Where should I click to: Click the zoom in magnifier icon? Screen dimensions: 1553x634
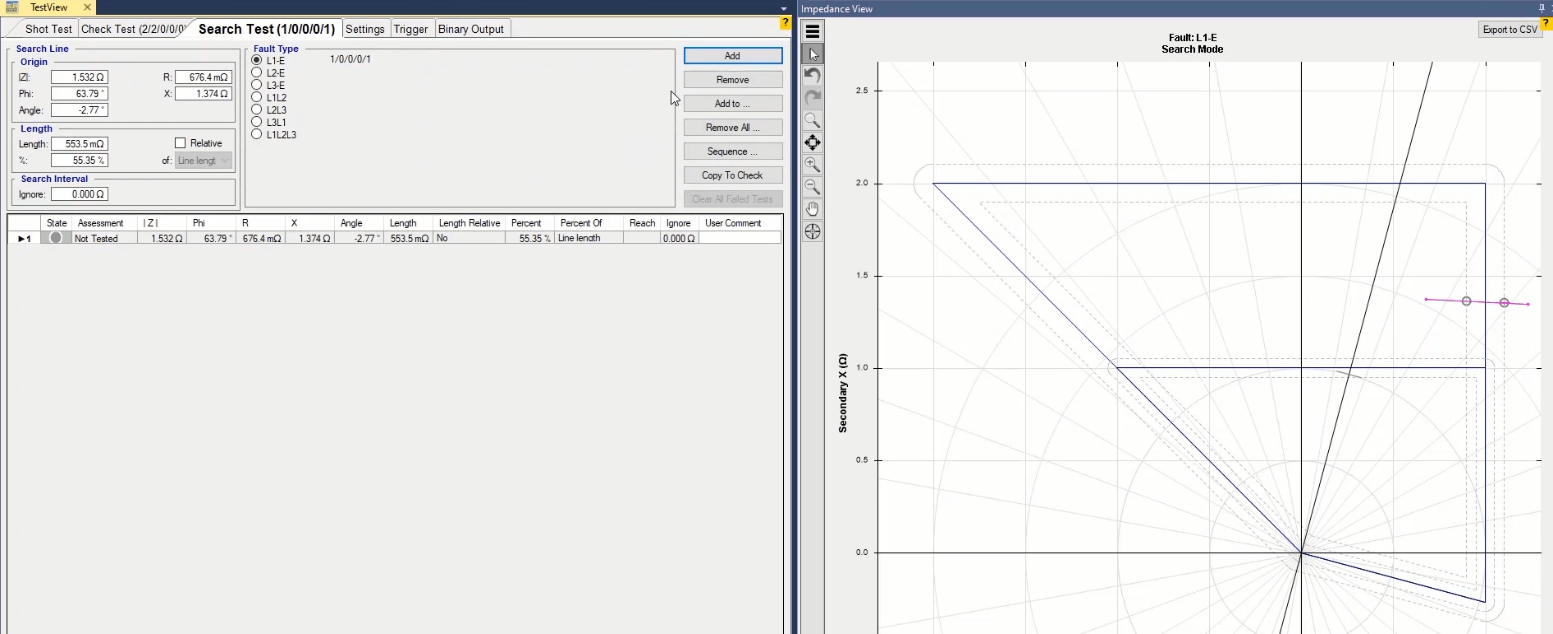tap(812, 165)
